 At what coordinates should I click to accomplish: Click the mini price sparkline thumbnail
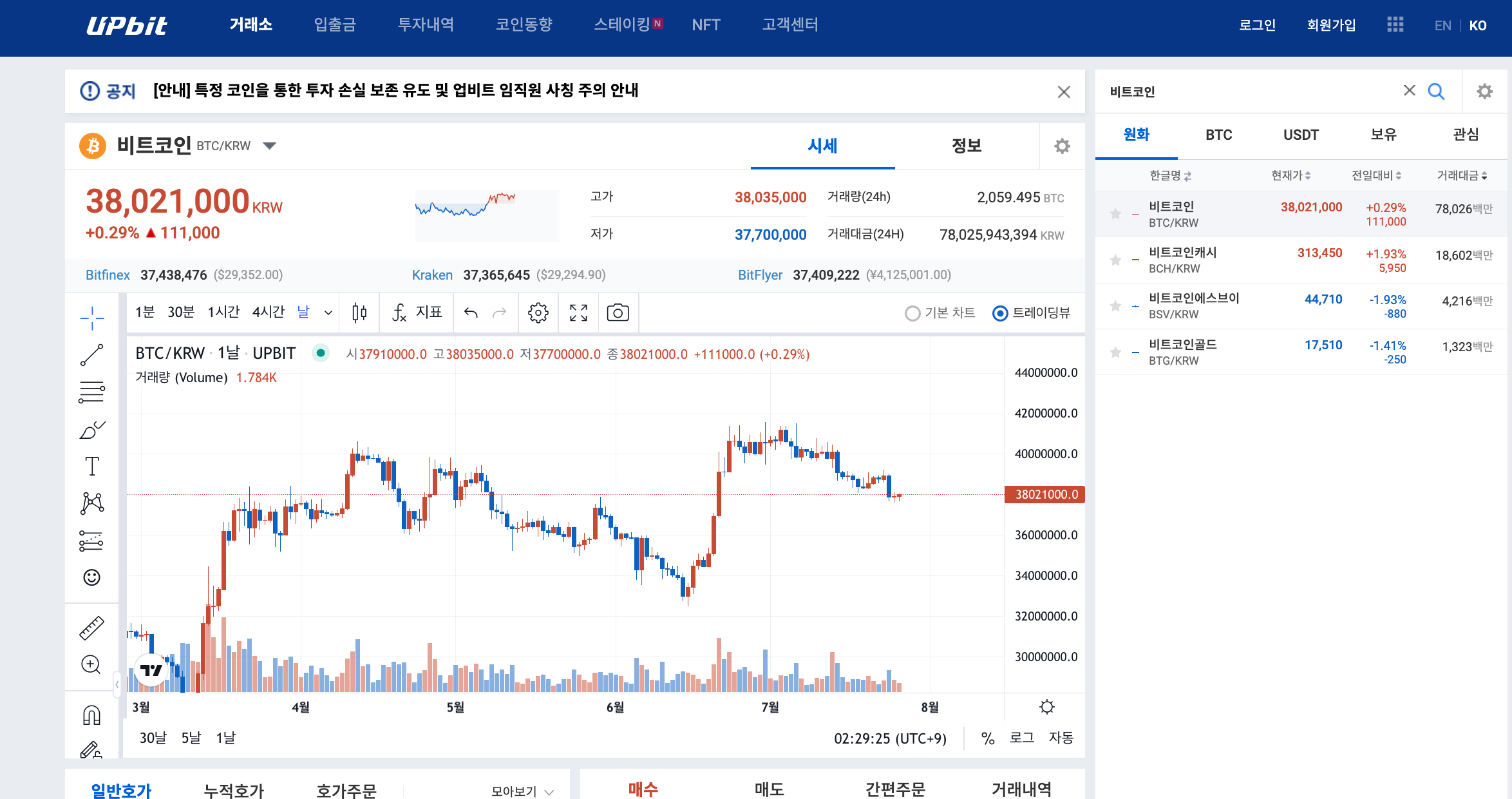[487, 215]
